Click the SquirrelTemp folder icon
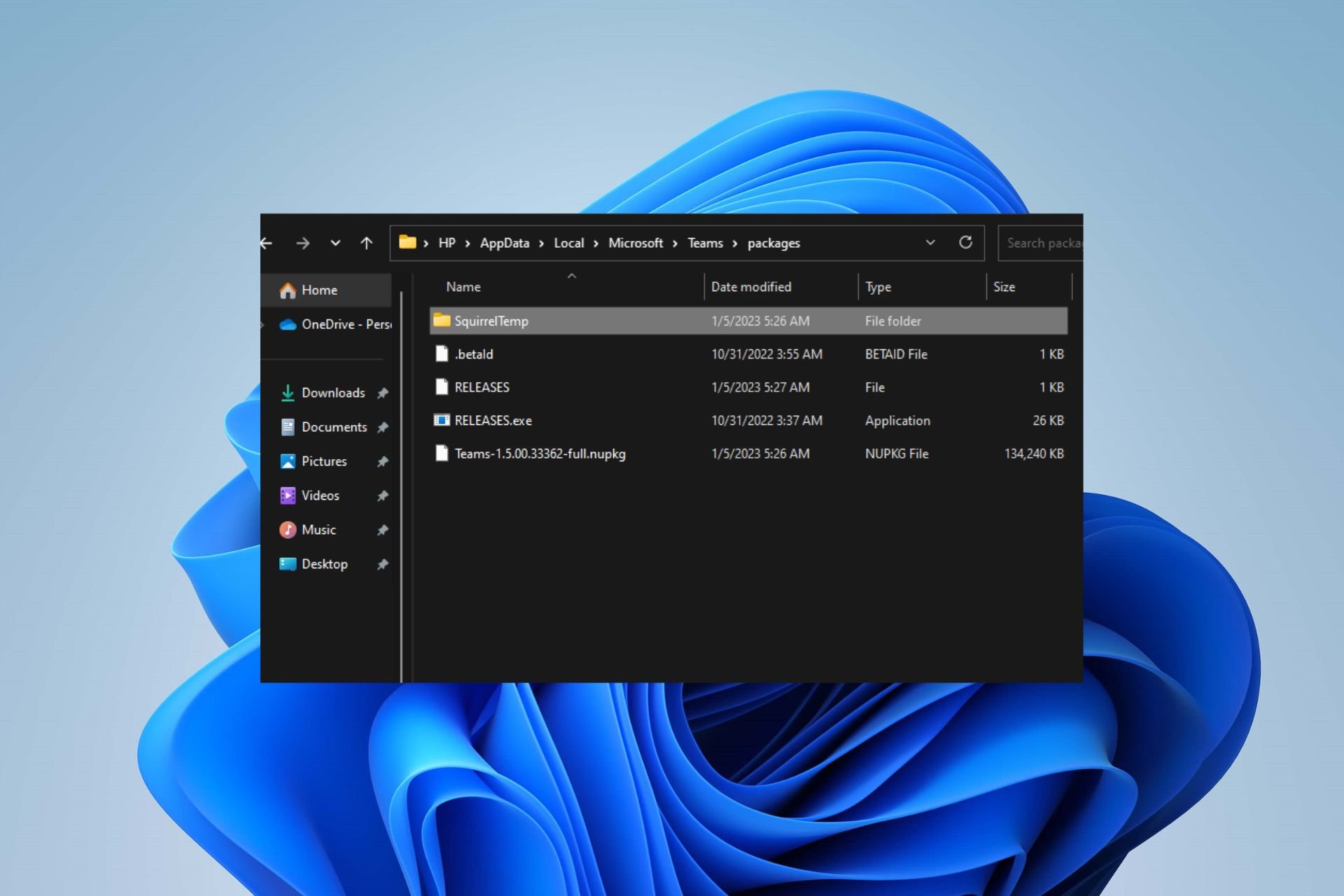Viewport: 1344px width, 896px height. (x=441, y=320)
